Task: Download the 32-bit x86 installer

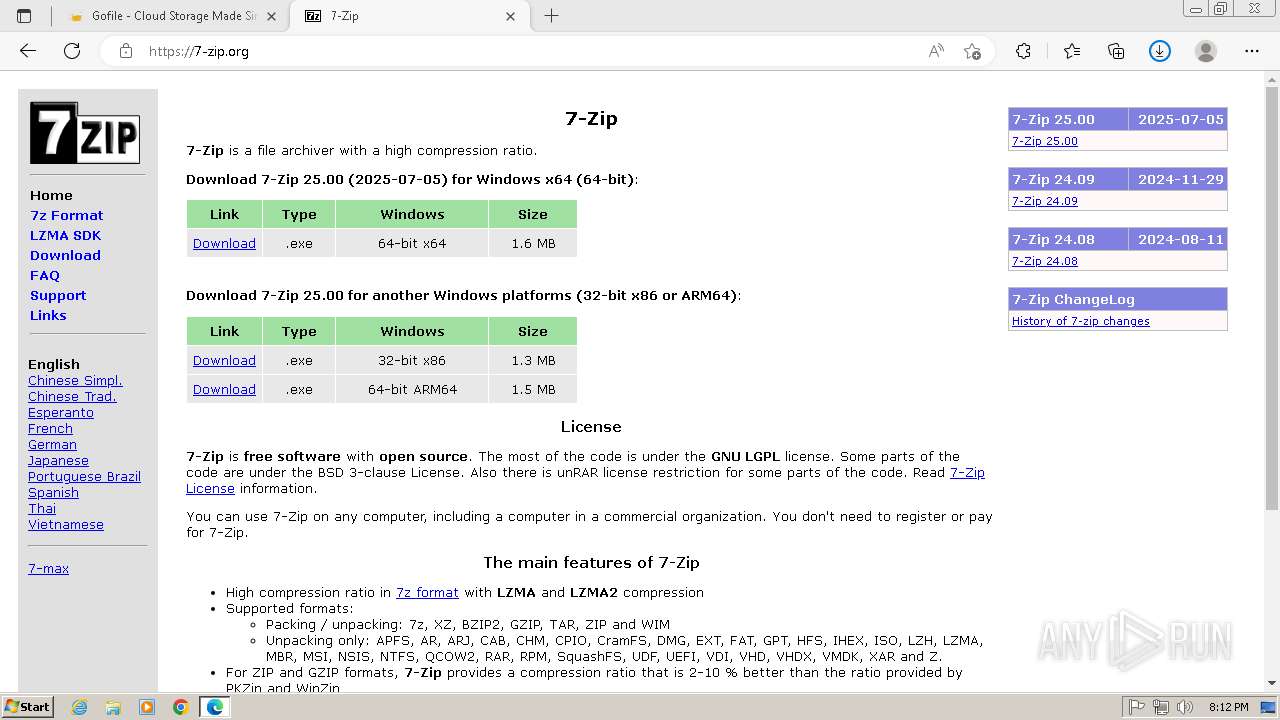Action: click(224, 360)
